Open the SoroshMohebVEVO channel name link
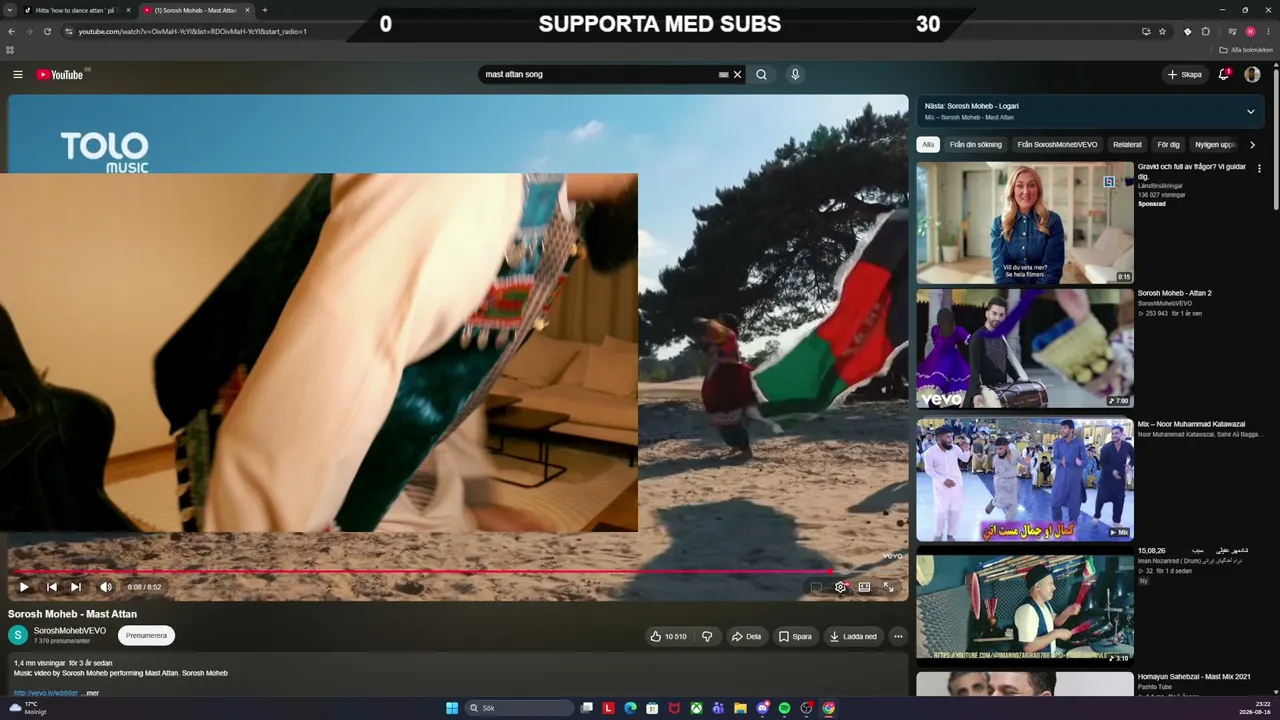 coord(70,631)
